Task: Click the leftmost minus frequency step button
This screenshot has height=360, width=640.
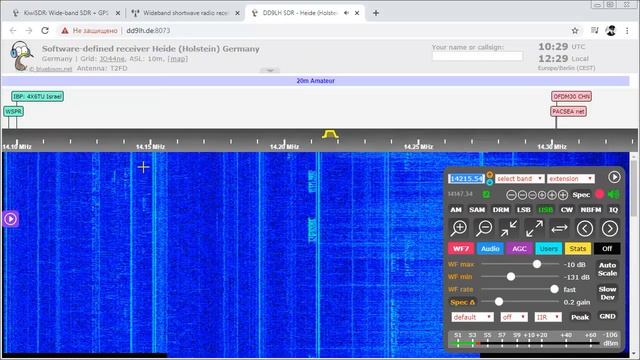Action: tap(511, 195)
